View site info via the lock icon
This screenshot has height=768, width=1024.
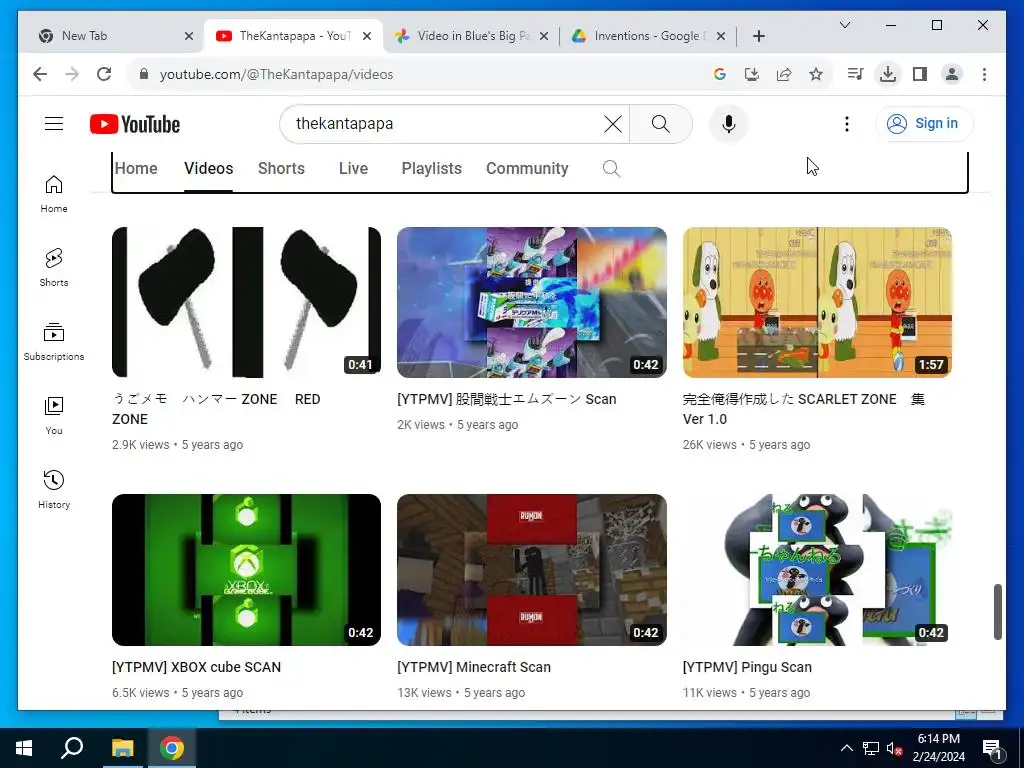144,74
